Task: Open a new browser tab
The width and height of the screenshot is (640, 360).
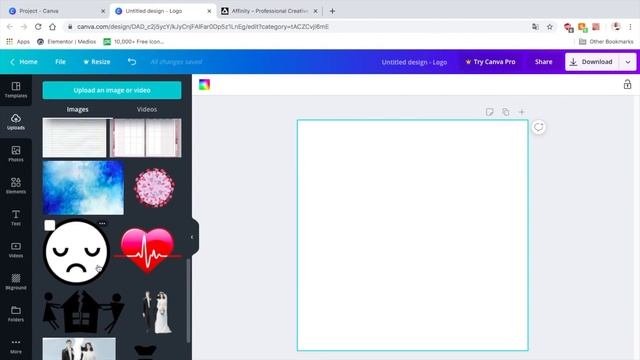Action: tap(332, 11)
